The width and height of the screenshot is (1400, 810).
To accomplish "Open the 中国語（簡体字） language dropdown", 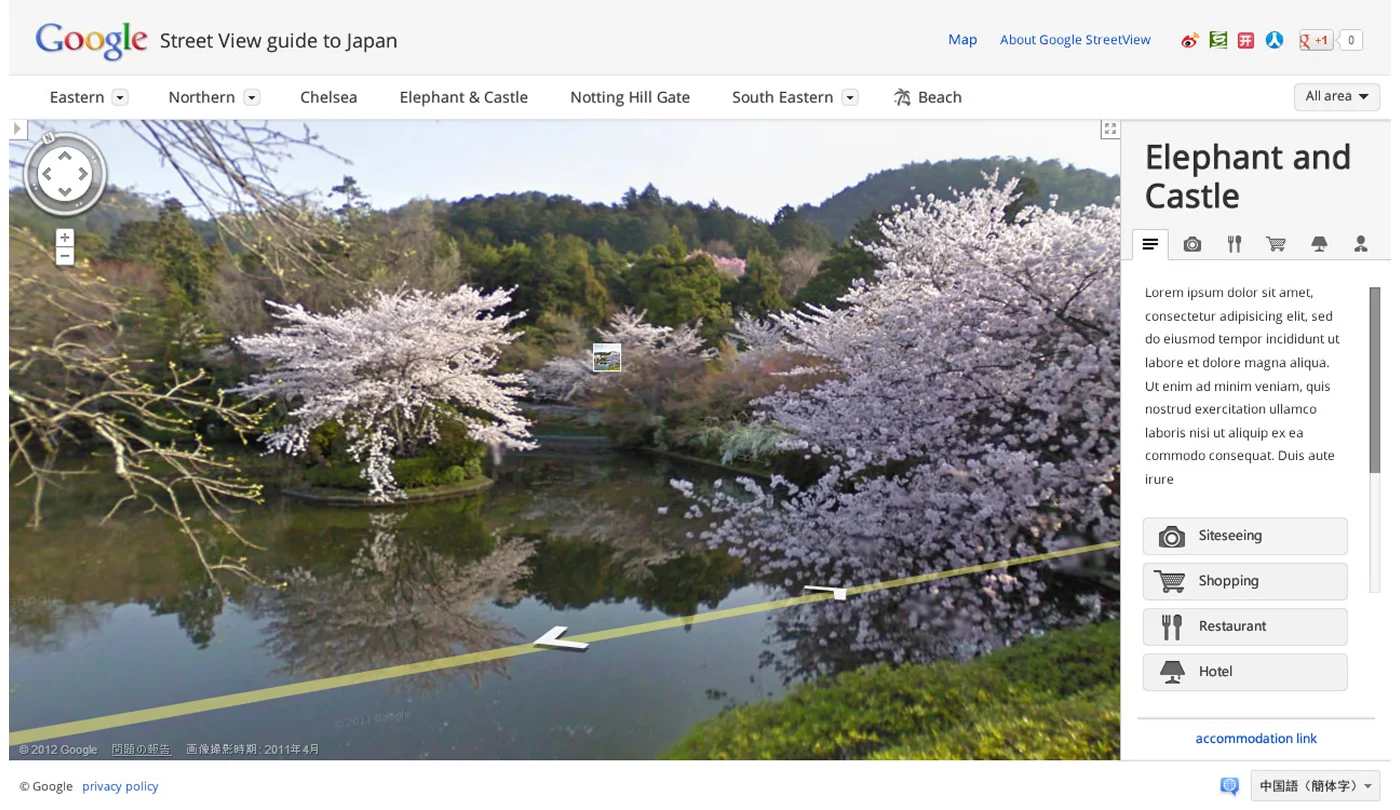I will point(1315,786).
